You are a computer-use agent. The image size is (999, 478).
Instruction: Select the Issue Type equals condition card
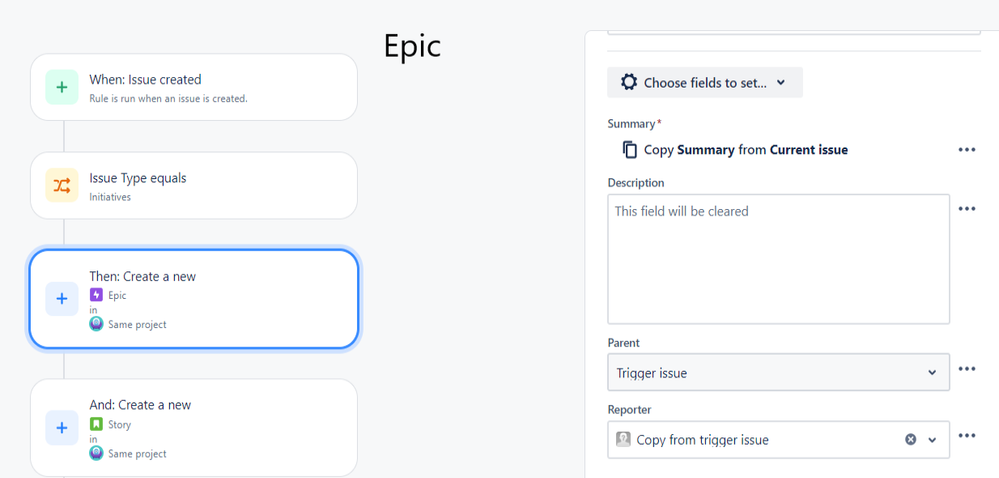(x=194, y=185)
